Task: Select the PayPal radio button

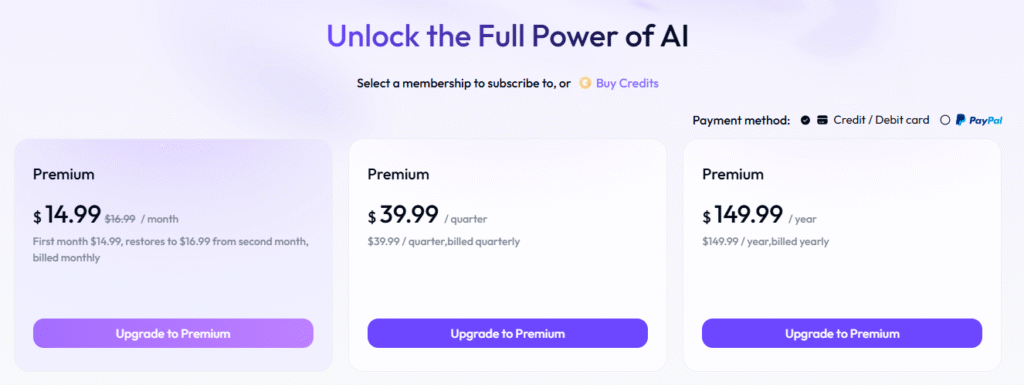Action: pos(945,120)
